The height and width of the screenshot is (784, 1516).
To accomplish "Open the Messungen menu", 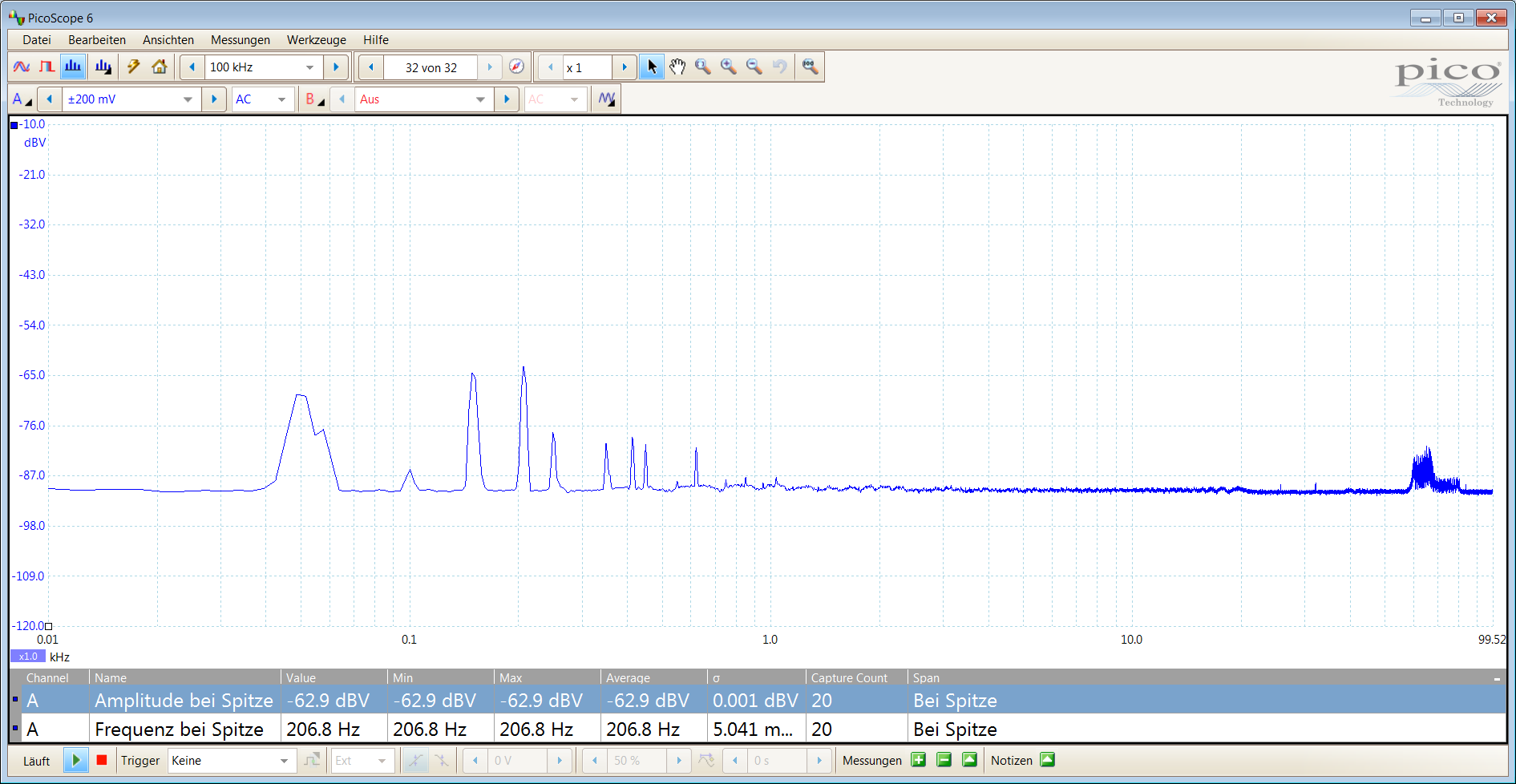I will point(241,40).
